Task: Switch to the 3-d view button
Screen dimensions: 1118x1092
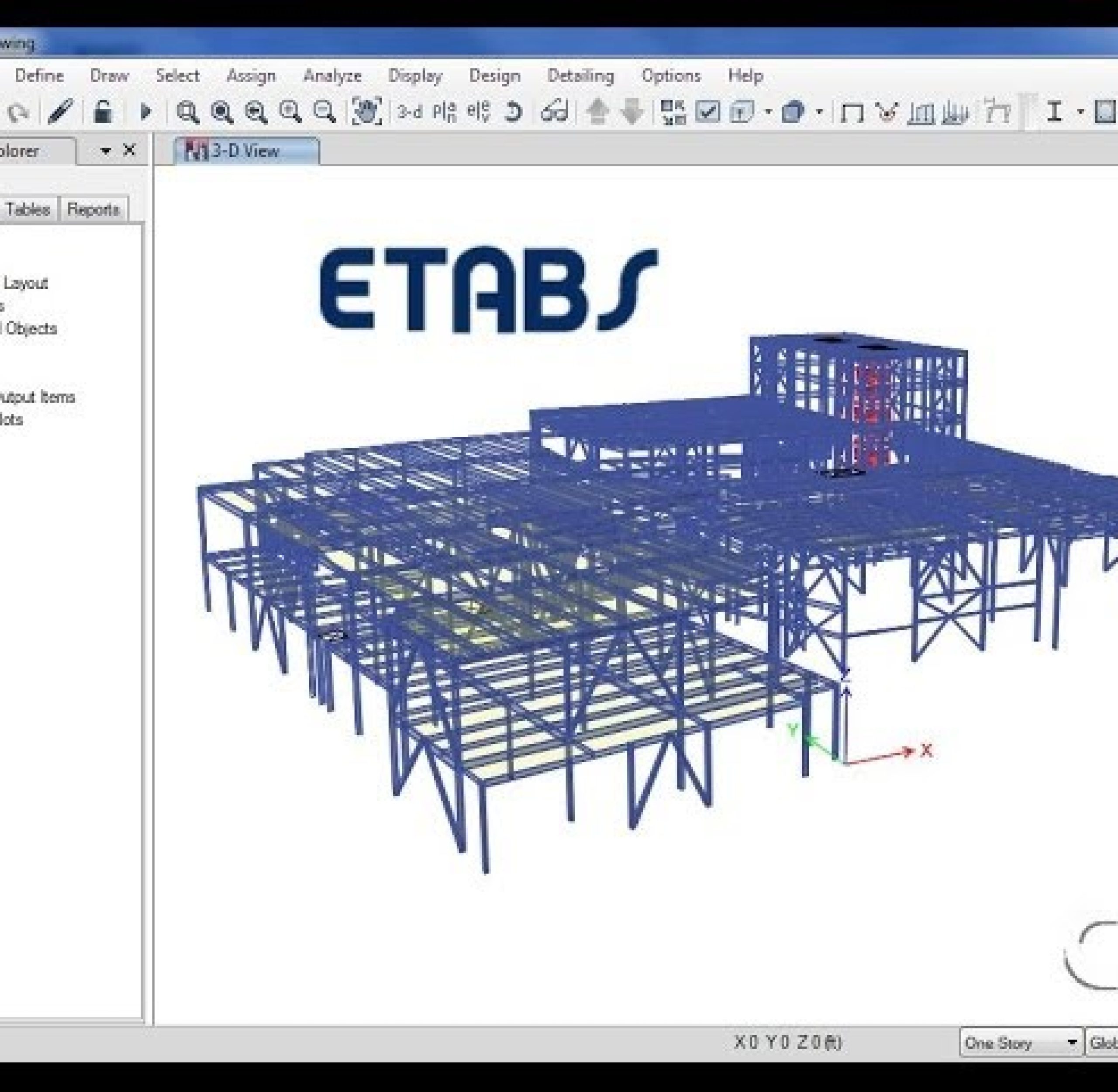Action: pyautogui.click(x=409, y=112)
